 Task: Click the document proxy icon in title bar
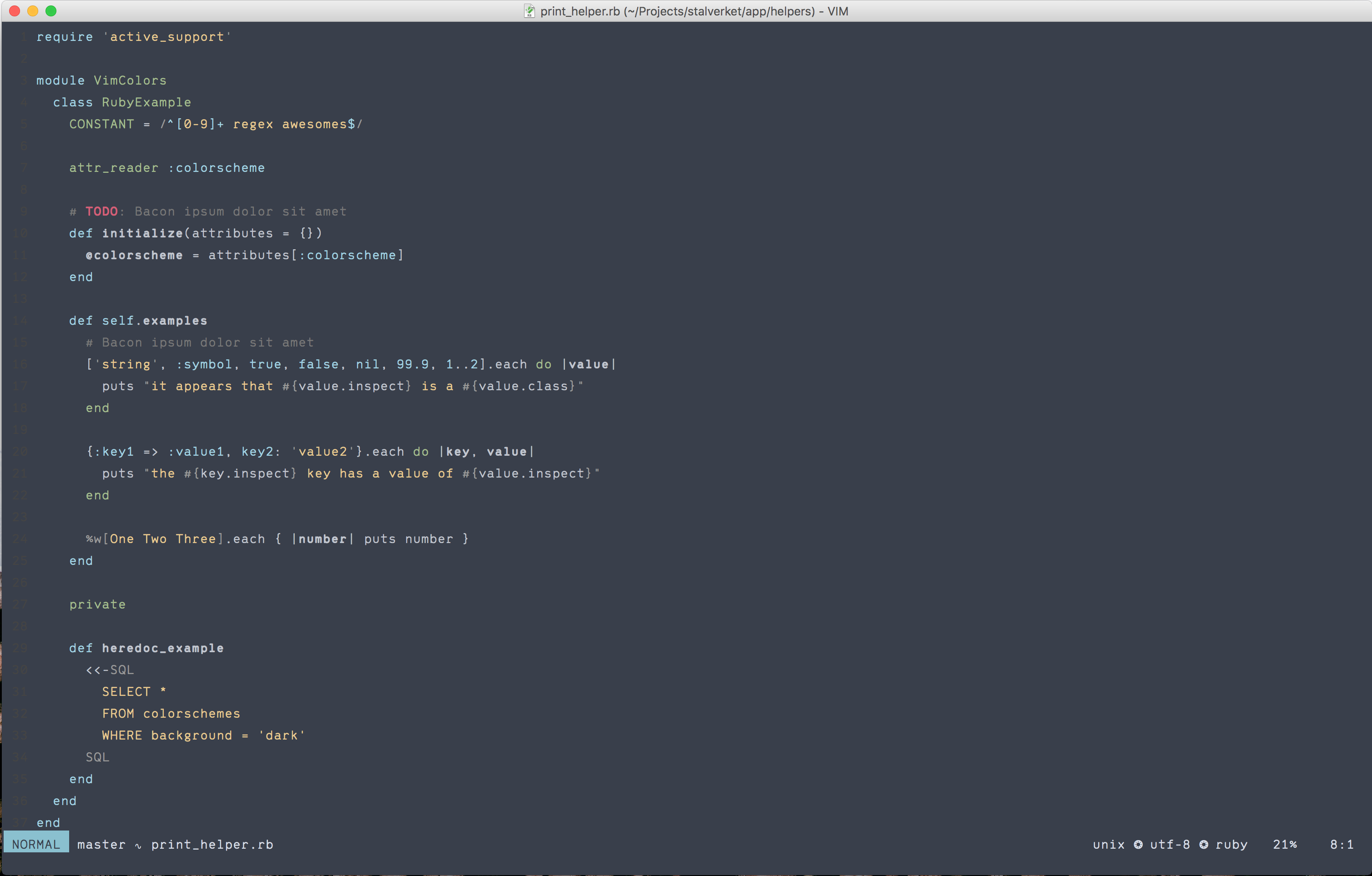click(x=529, y=11)
